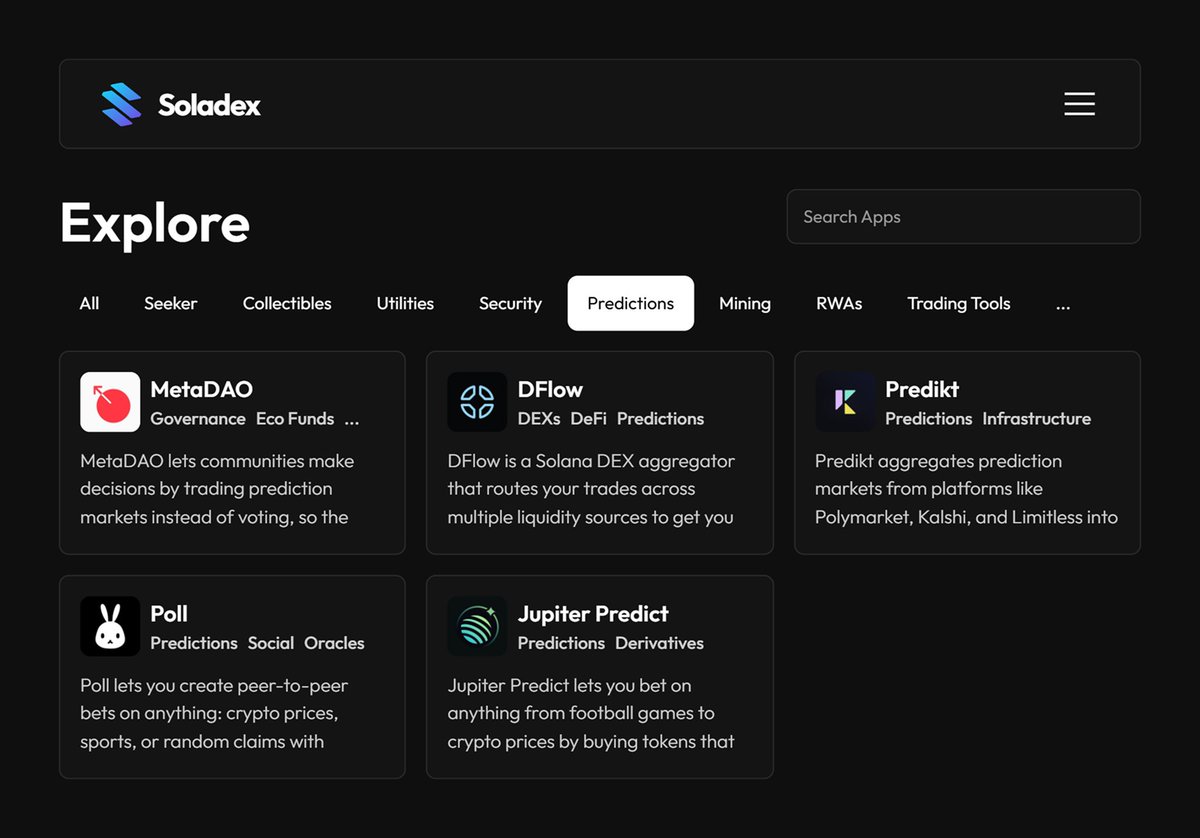This screenshot has width=1200, height=838.
Task: Click the MetaDAO description text
Action: pos(217,489)
